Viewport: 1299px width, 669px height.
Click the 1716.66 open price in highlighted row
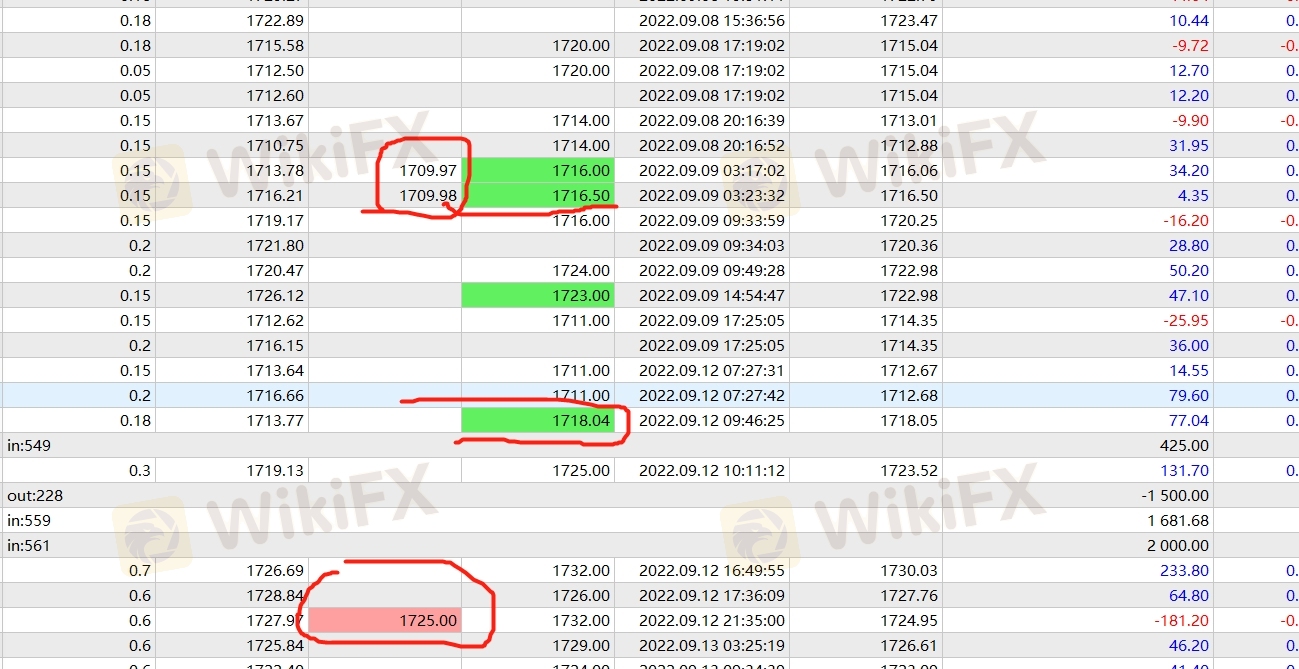[x=275, y=396]
